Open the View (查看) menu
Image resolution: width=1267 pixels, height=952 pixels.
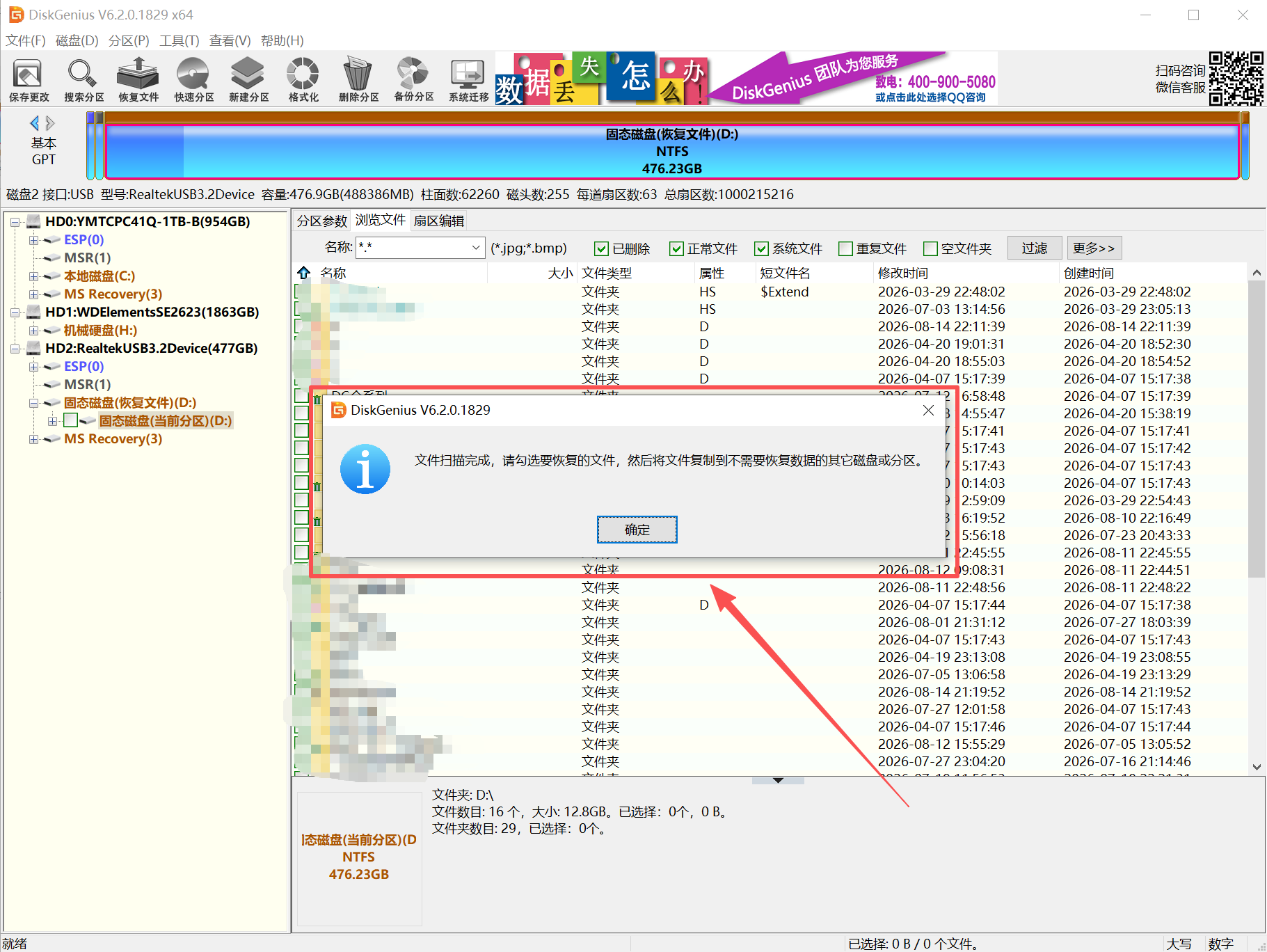tap(230, 40)
